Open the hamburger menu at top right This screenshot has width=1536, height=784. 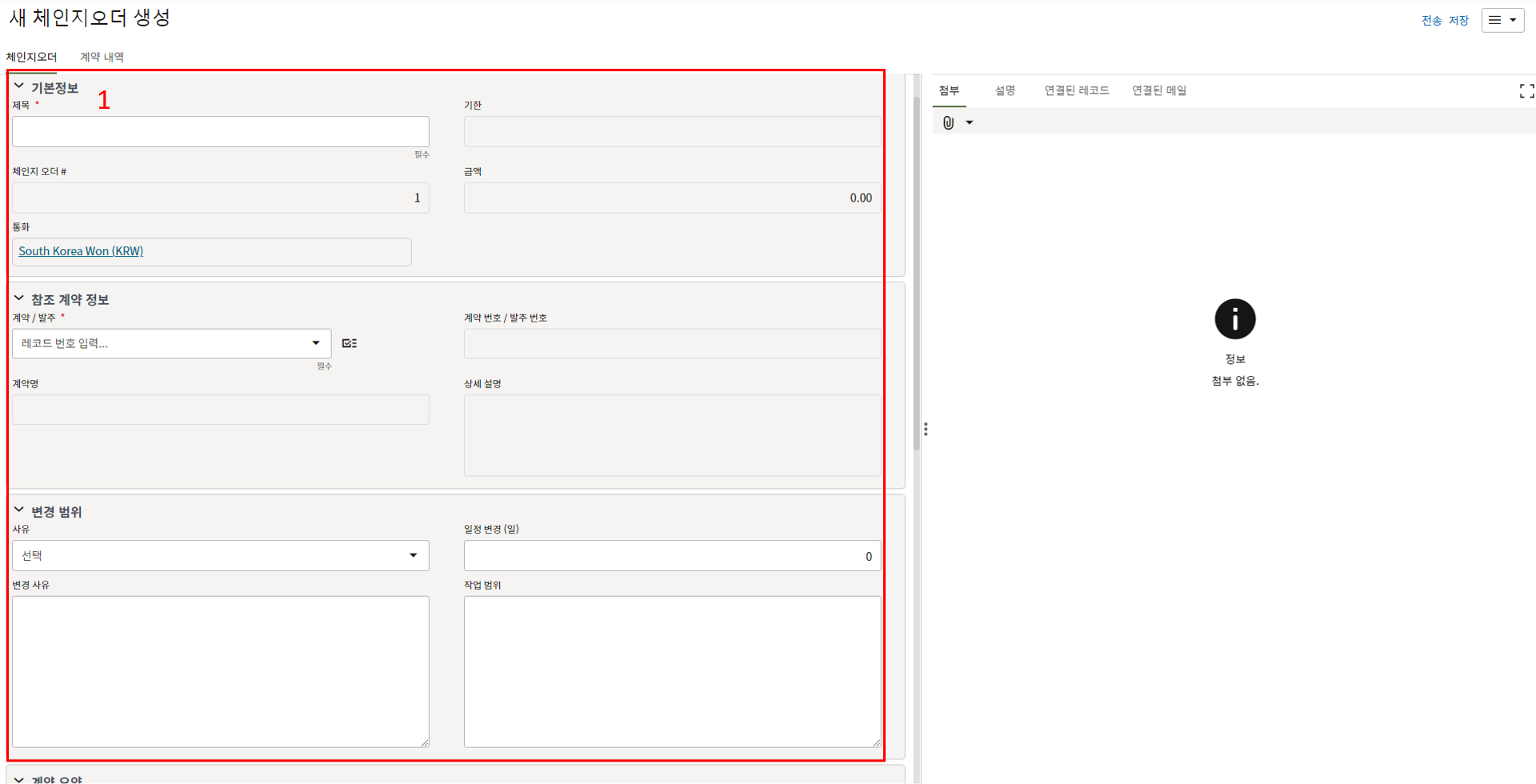[x=1502, y=20]
